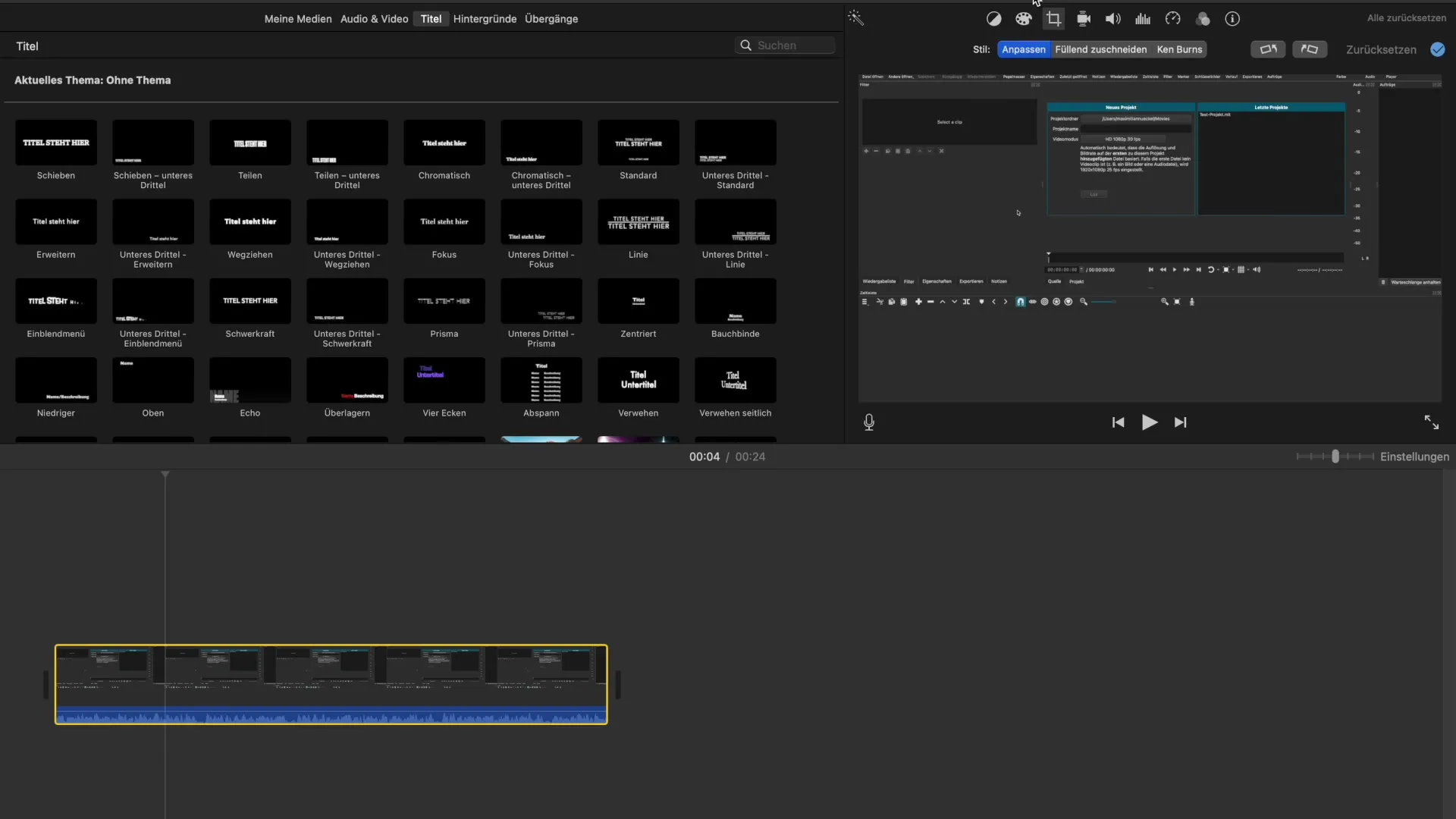This screenshot has height=819, width=1456.
Task: Rotate the clip counterclockwise
Action: [x=1268, y=49]
